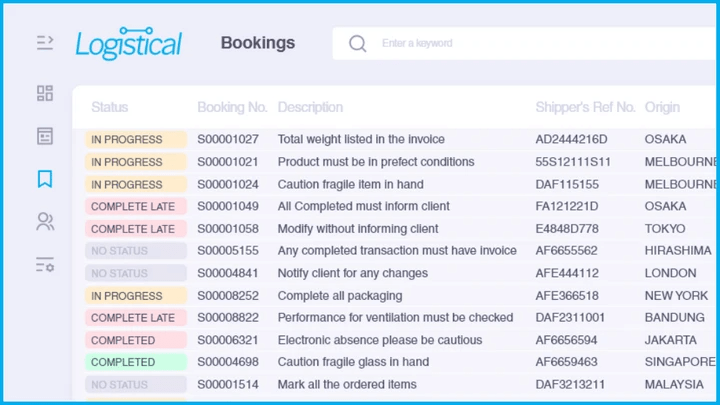Open booking S00001049 row
This screenshot has width=720, height=405.
click(x=228, y=206)
